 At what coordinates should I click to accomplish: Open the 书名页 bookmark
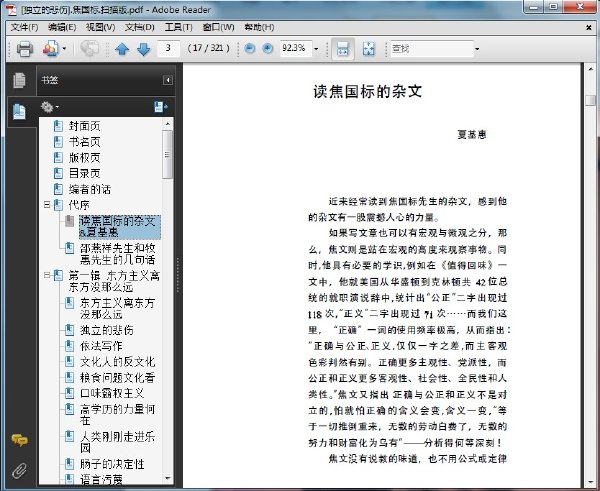(x=85, y=142)
